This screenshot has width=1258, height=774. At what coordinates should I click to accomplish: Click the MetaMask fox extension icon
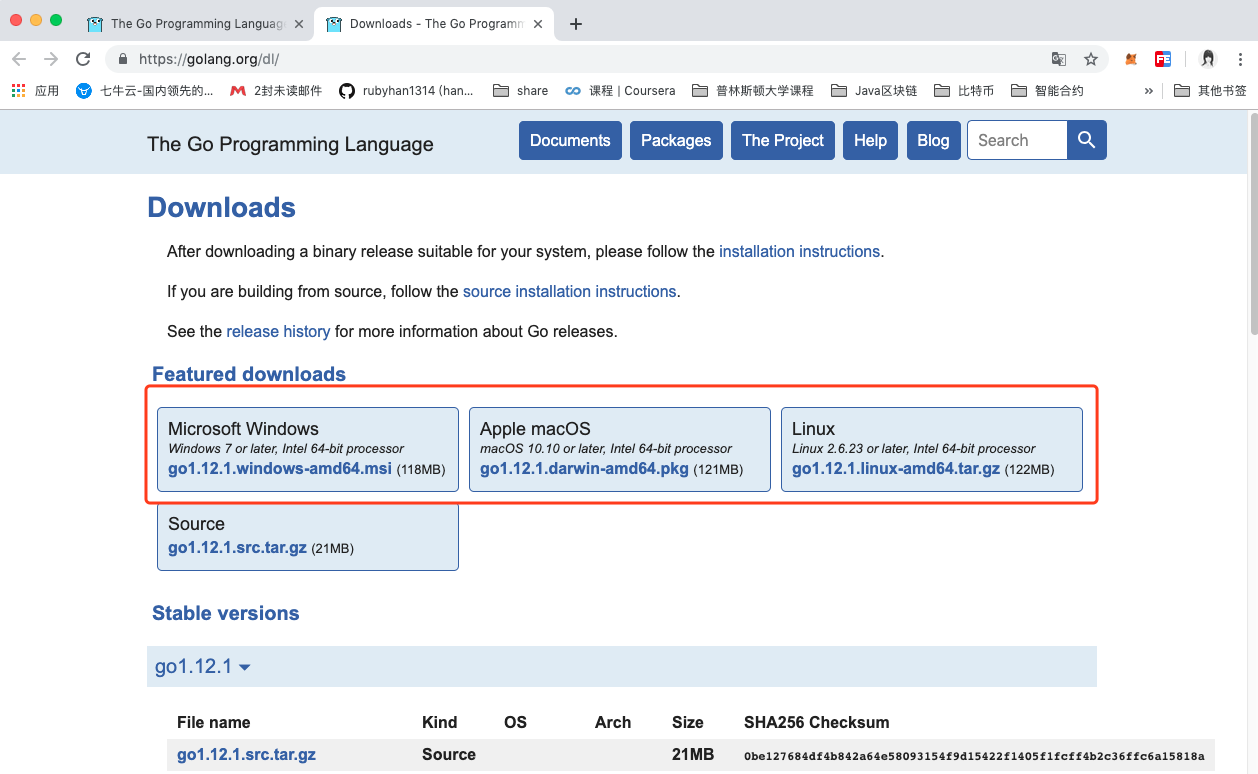pyautogui.click(x=1132, y=59)
